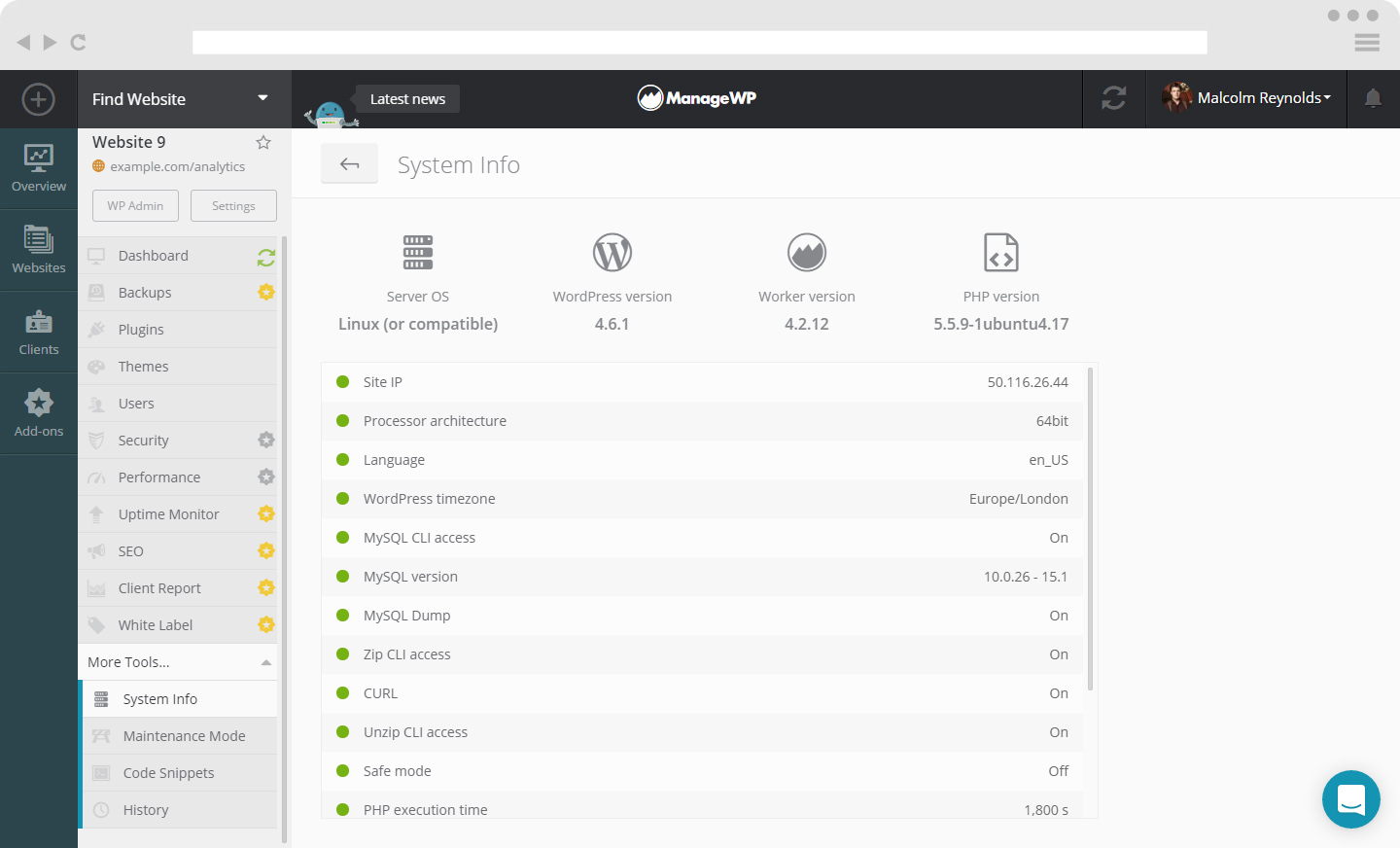Open Plugins in sidebar
The height and width of the screenshot is (848, 1400).
178,330
